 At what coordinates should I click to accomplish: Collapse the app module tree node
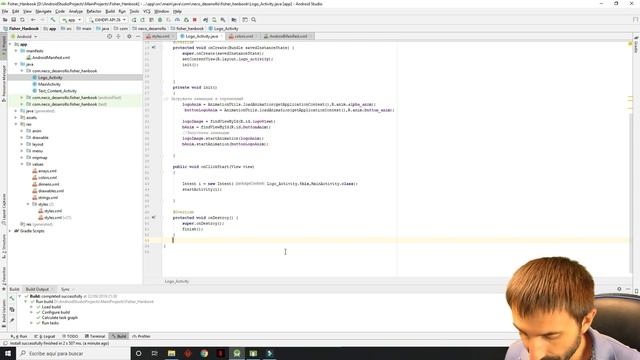click(10, 44)
